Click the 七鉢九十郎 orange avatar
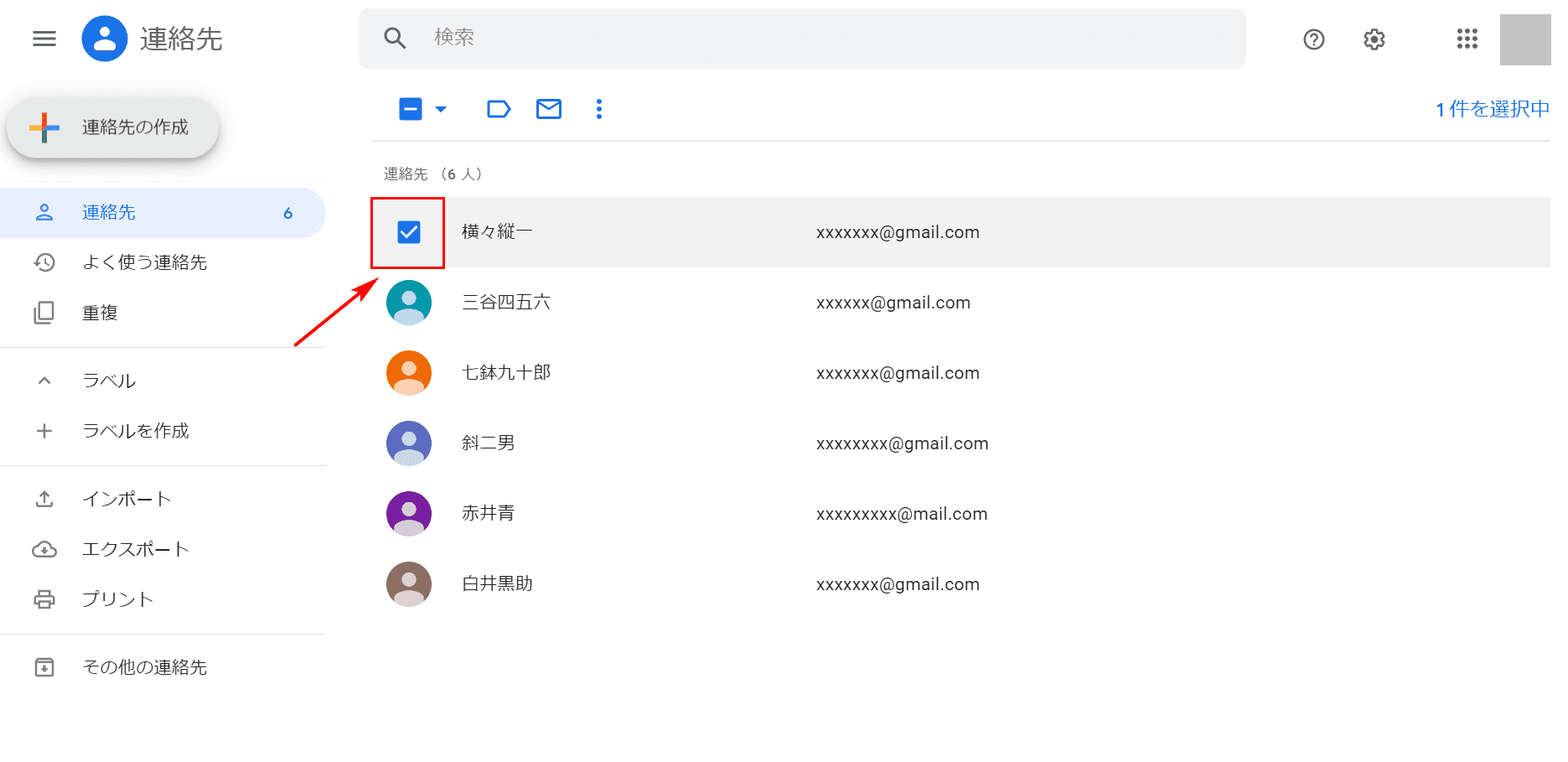 pos(409,373)
